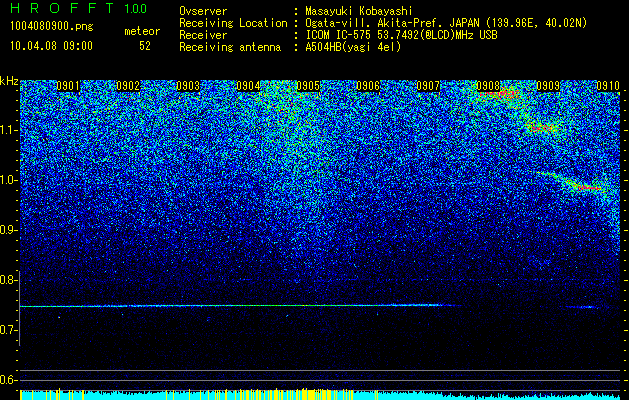Click the 0902 time marker
The image size is (629, 400).
tap(128, 86)
